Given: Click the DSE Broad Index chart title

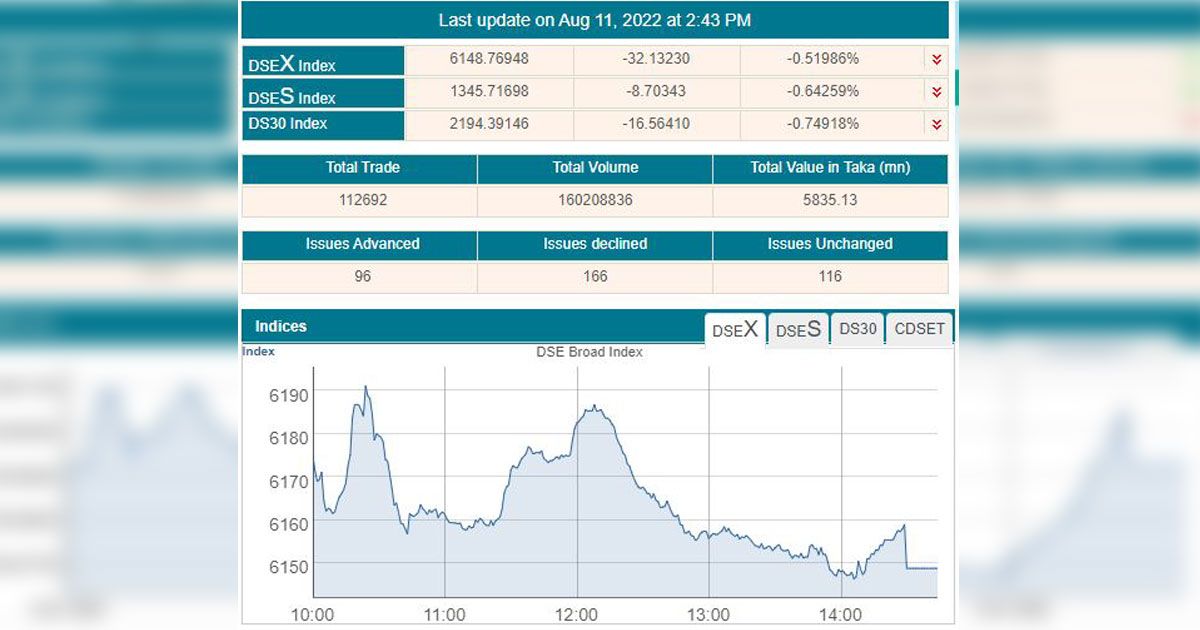Looking at the screenshot, I should (590, 352).
